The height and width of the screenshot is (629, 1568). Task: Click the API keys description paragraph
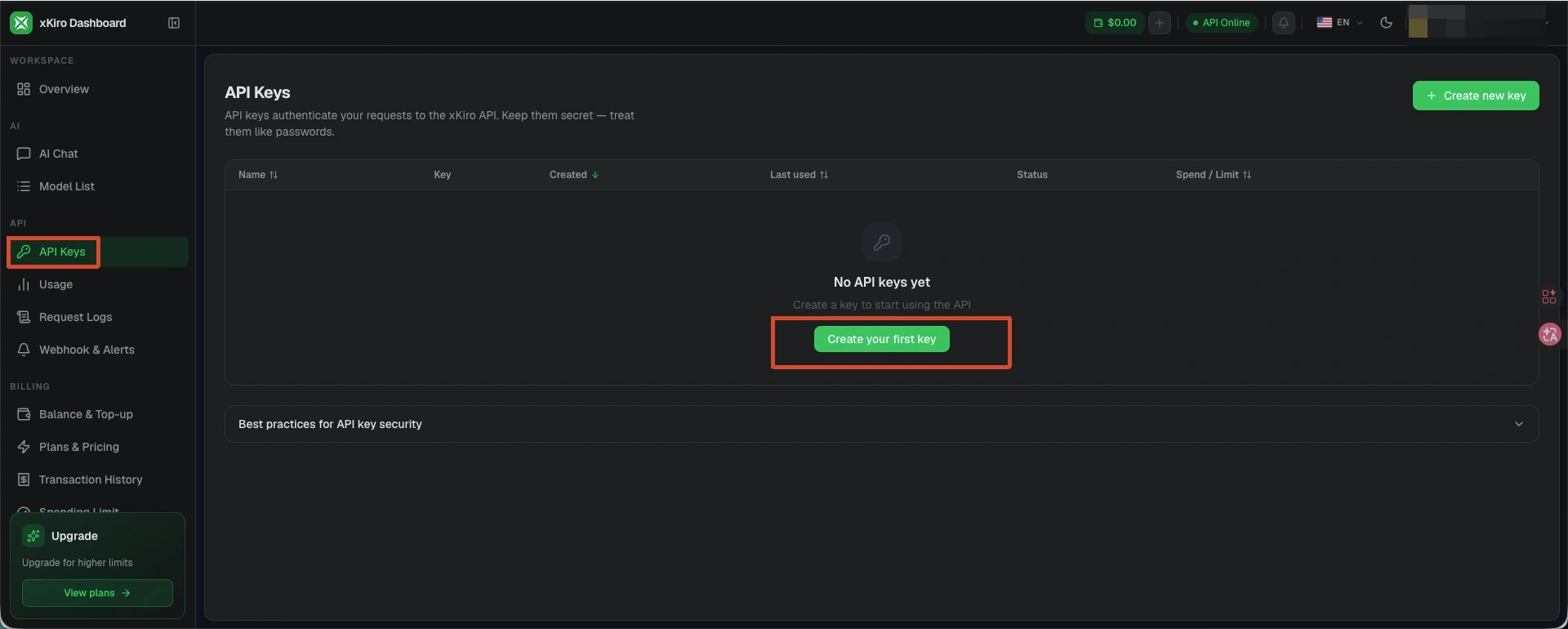pos(430,123)
